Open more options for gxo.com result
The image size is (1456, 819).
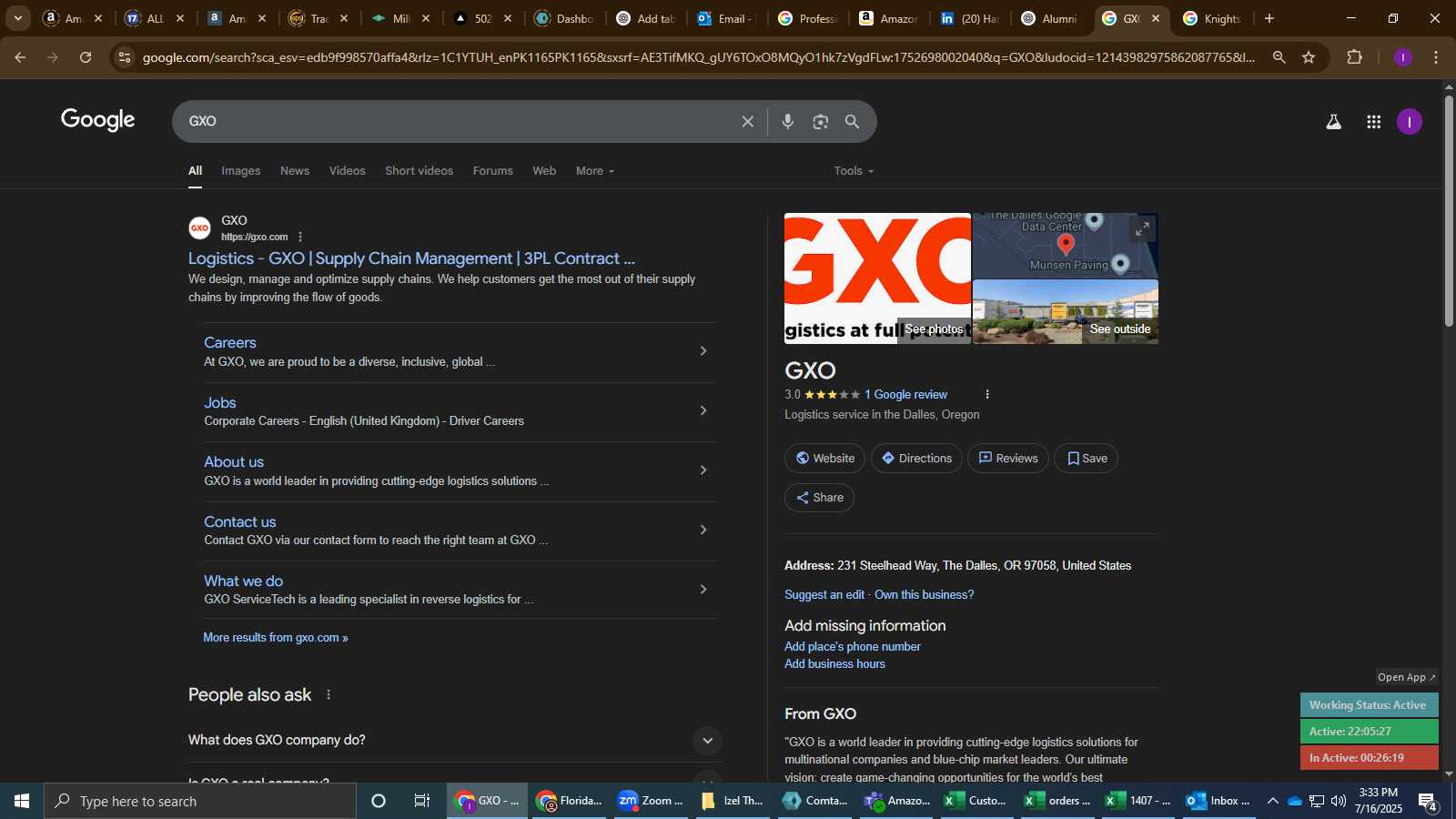pyautogui.click(x=300, y=237)
